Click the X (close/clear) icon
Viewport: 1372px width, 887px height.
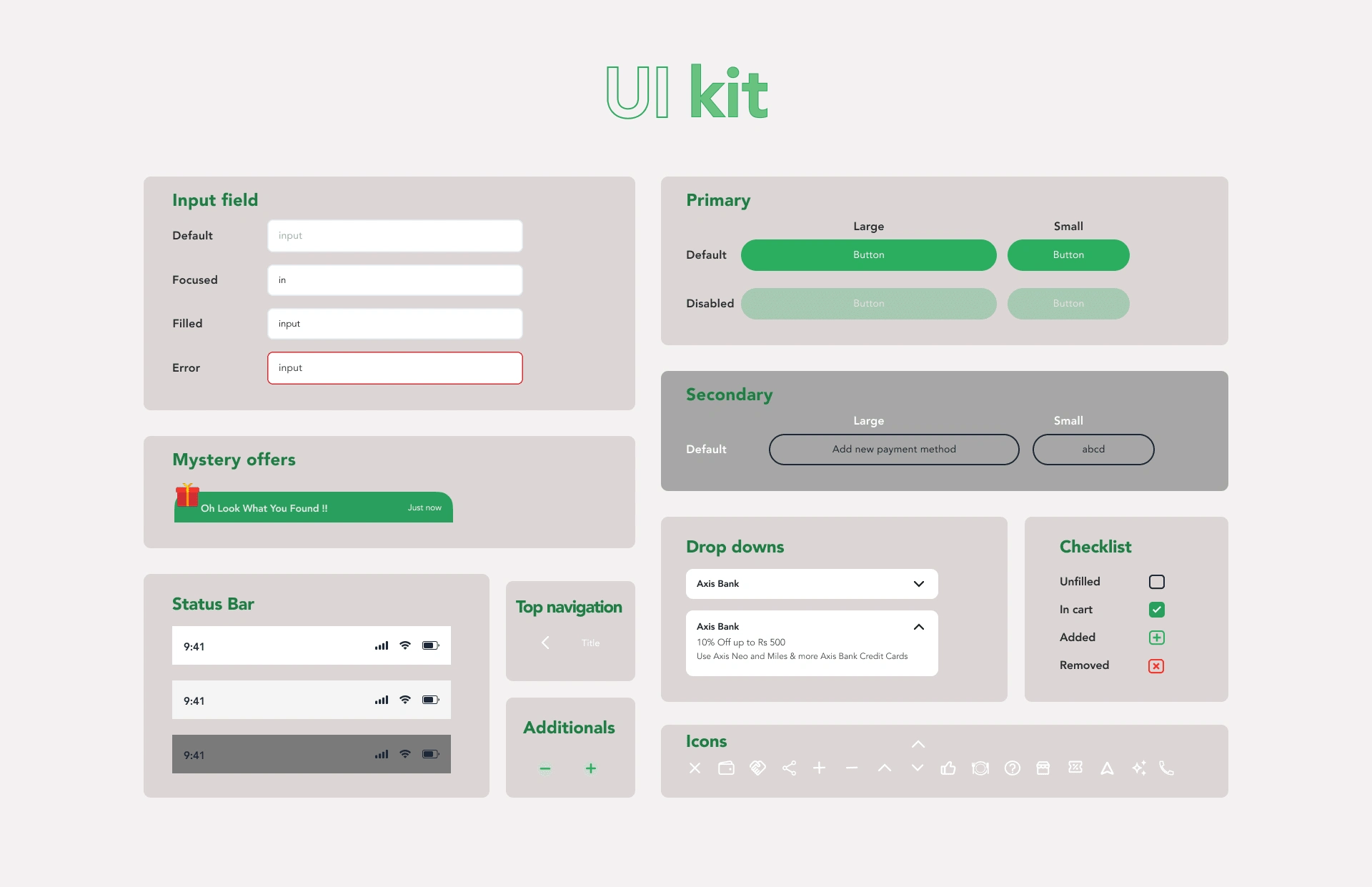coord(693,768)
